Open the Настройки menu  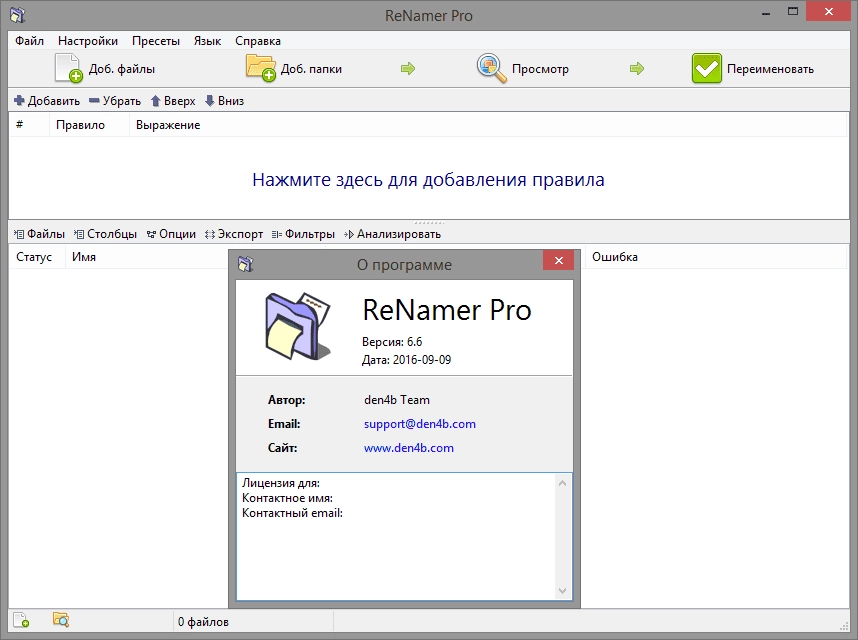(88, 41)
